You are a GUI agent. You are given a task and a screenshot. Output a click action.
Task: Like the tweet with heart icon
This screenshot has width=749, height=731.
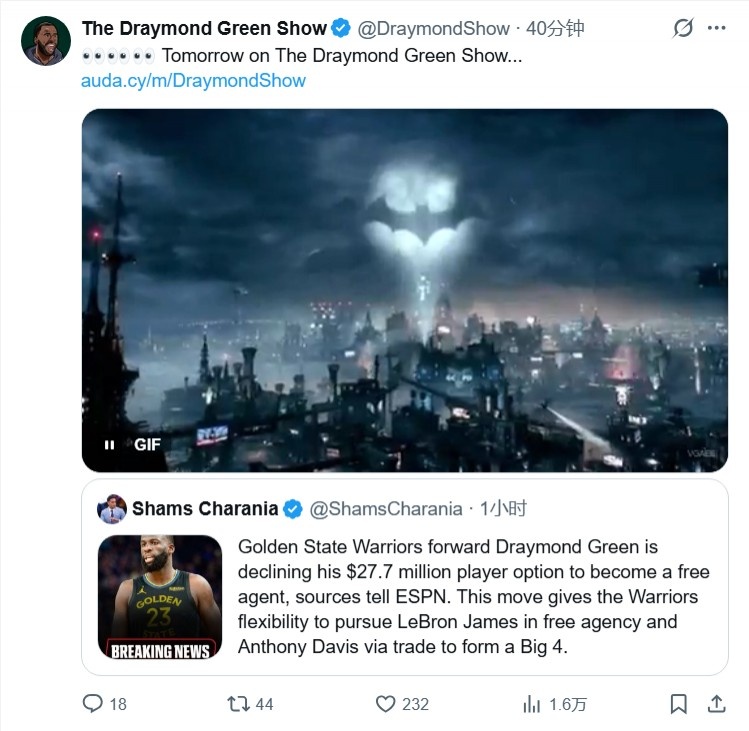pyautogui.click(x=385, y=704)
